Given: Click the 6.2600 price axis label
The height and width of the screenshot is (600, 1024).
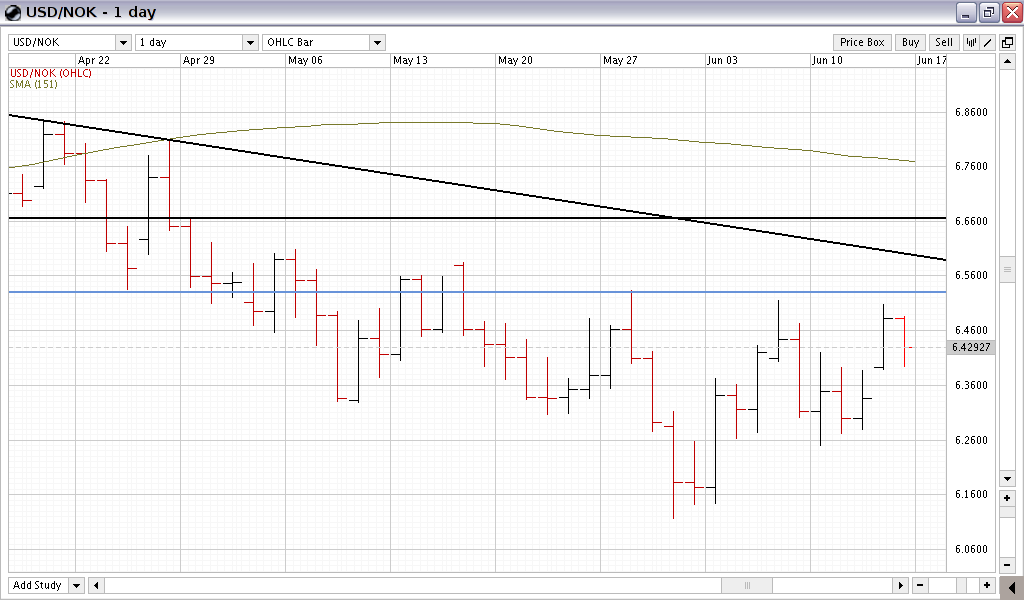Looking at the screenshot, I should 971,440.
